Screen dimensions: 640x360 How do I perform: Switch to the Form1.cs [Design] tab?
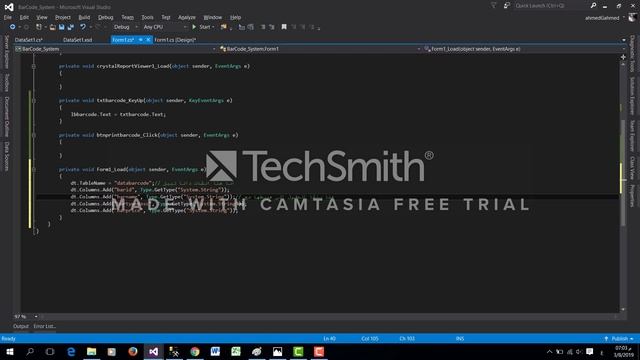click(x=175, y=40)
